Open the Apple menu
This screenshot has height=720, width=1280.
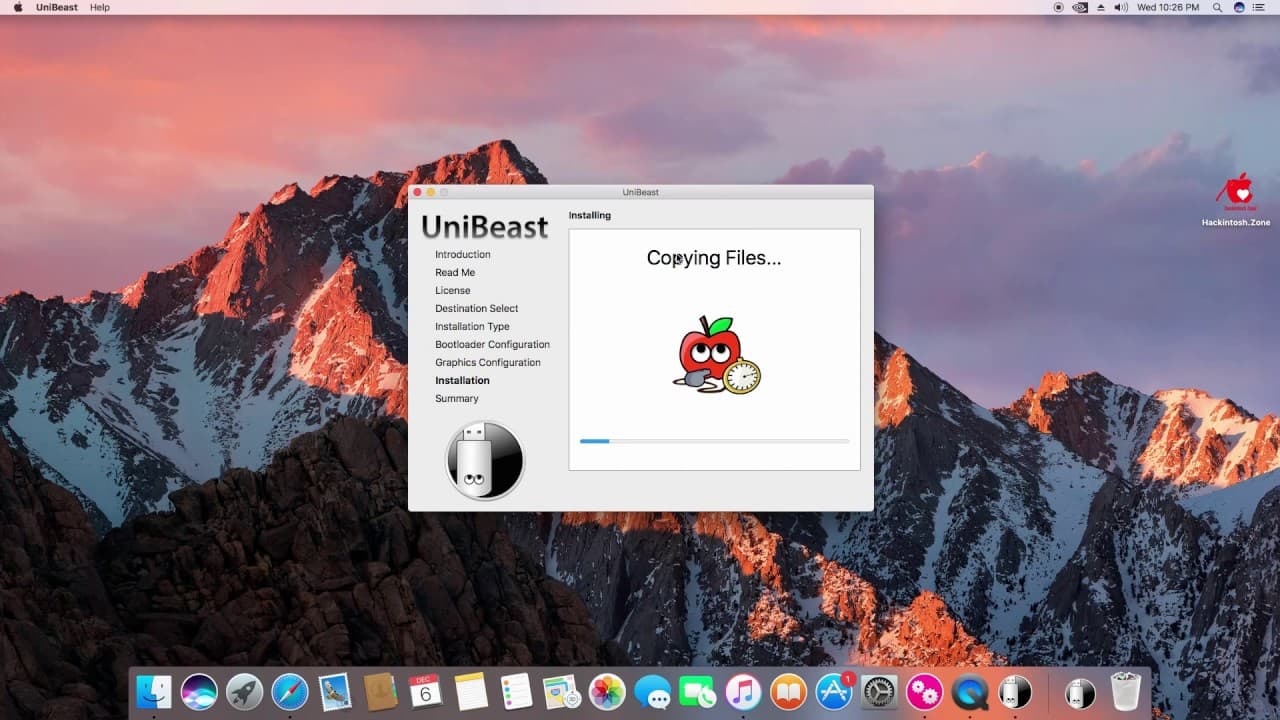pyautogui.click(x=17, y=7)
